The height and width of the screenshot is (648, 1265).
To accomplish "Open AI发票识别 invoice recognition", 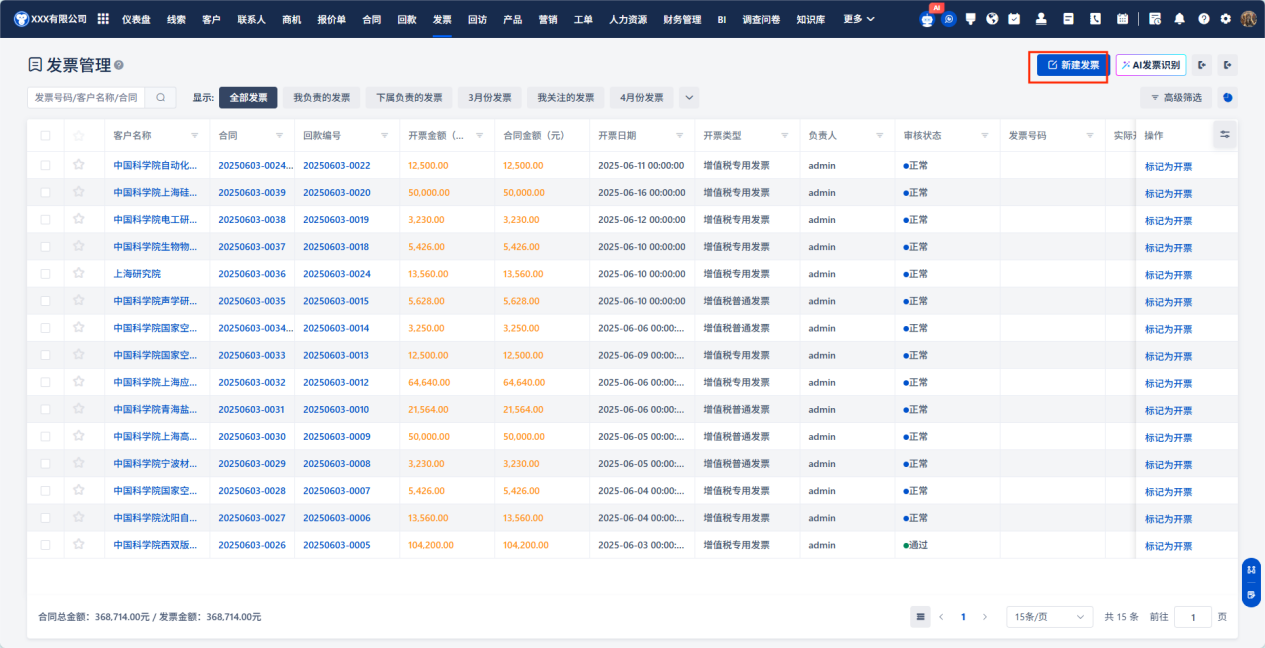I will click(x=1151, y=65).
